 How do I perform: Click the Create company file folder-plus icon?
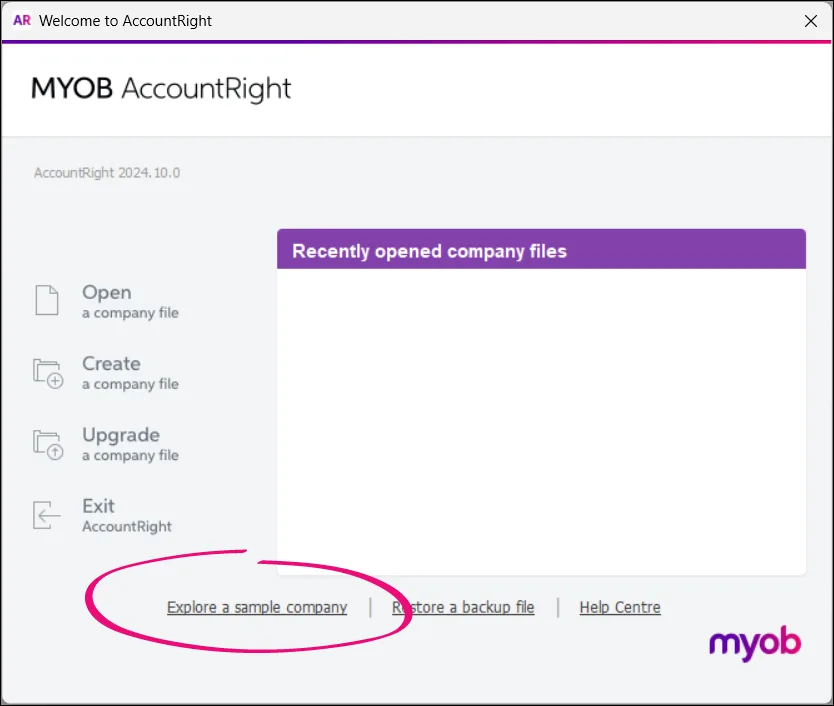tap(48, 373)
